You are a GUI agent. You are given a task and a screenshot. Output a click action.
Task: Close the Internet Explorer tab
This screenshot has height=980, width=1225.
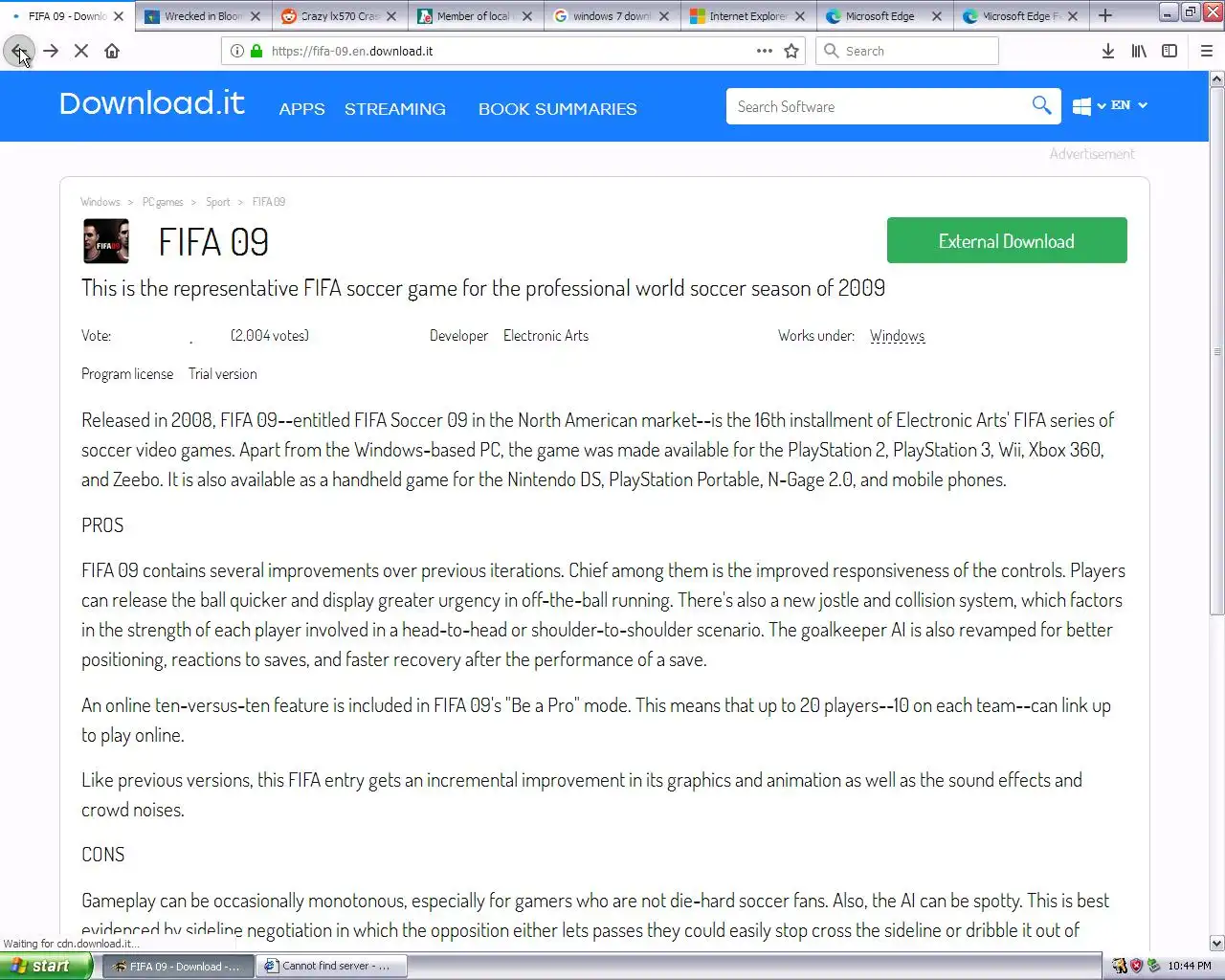[x=800, y=16]
